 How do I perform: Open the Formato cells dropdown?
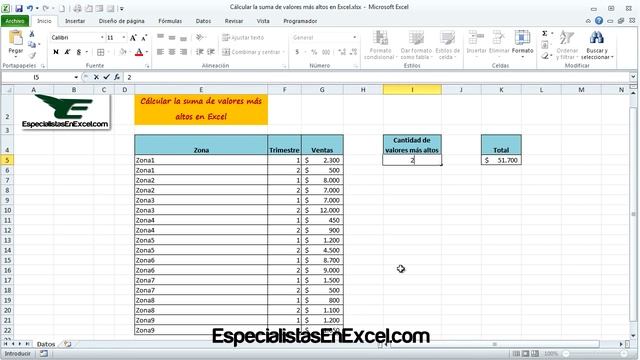tap(522, 44)
